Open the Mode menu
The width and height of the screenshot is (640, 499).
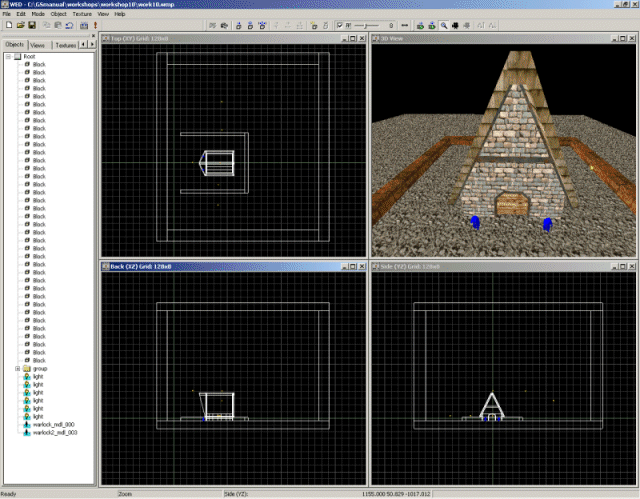[36, 14]
